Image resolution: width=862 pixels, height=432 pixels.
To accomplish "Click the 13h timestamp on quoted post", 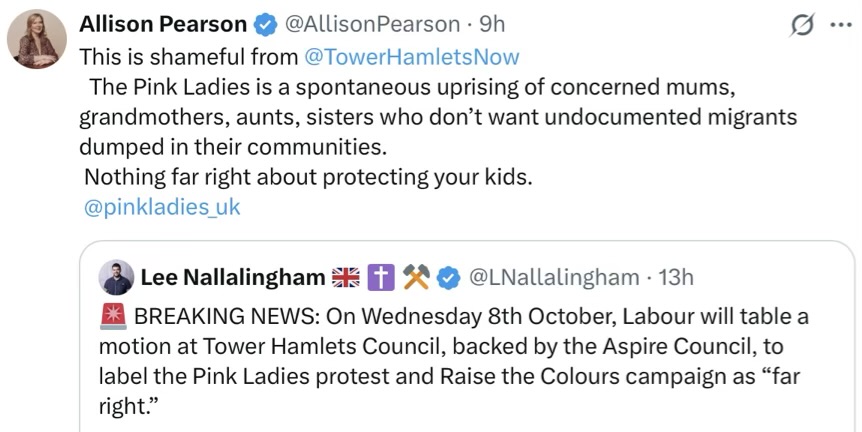I will tap(675, 277).
